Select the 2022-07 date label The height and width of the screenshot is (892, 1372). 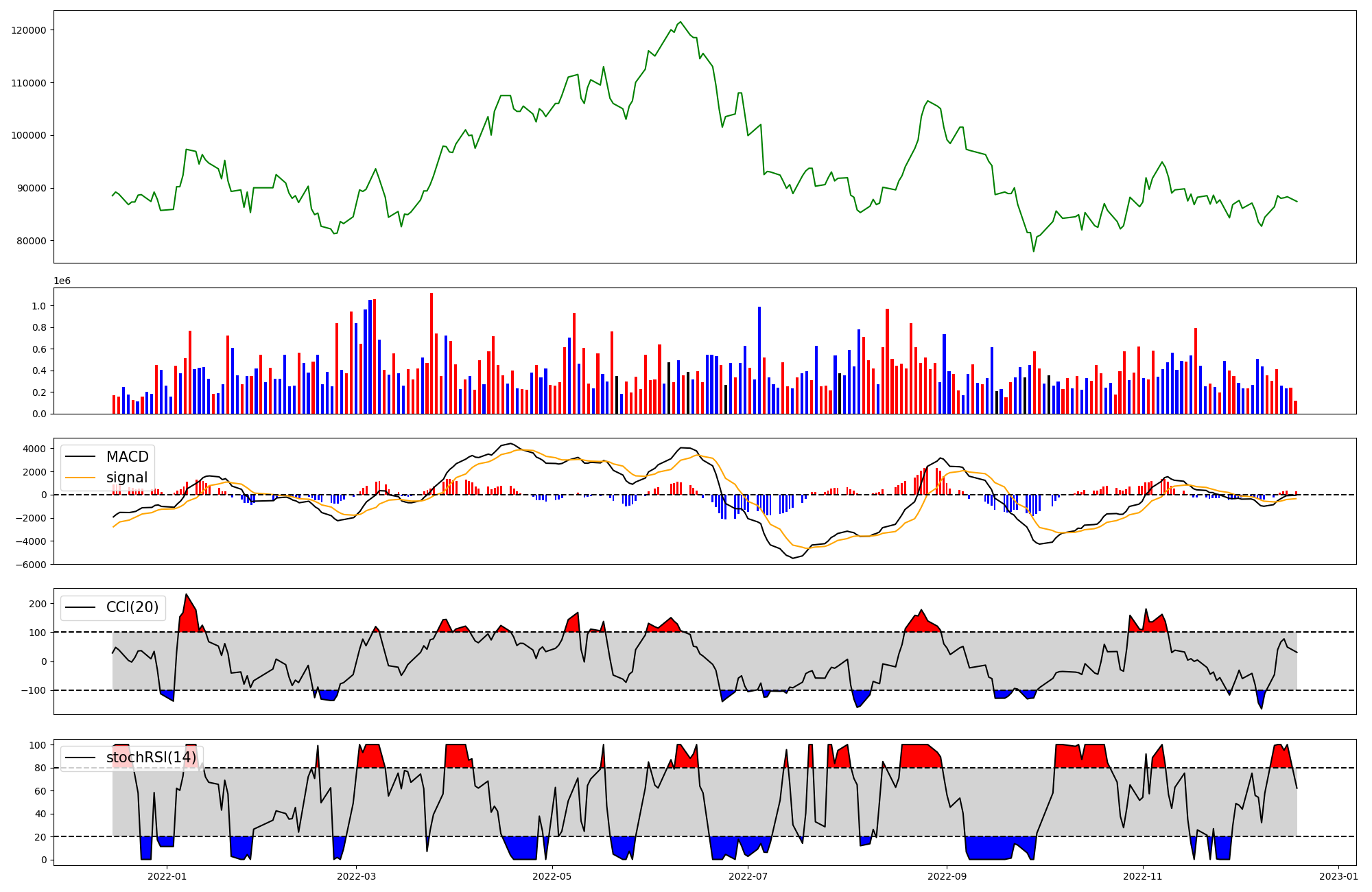tap(748, 876)
